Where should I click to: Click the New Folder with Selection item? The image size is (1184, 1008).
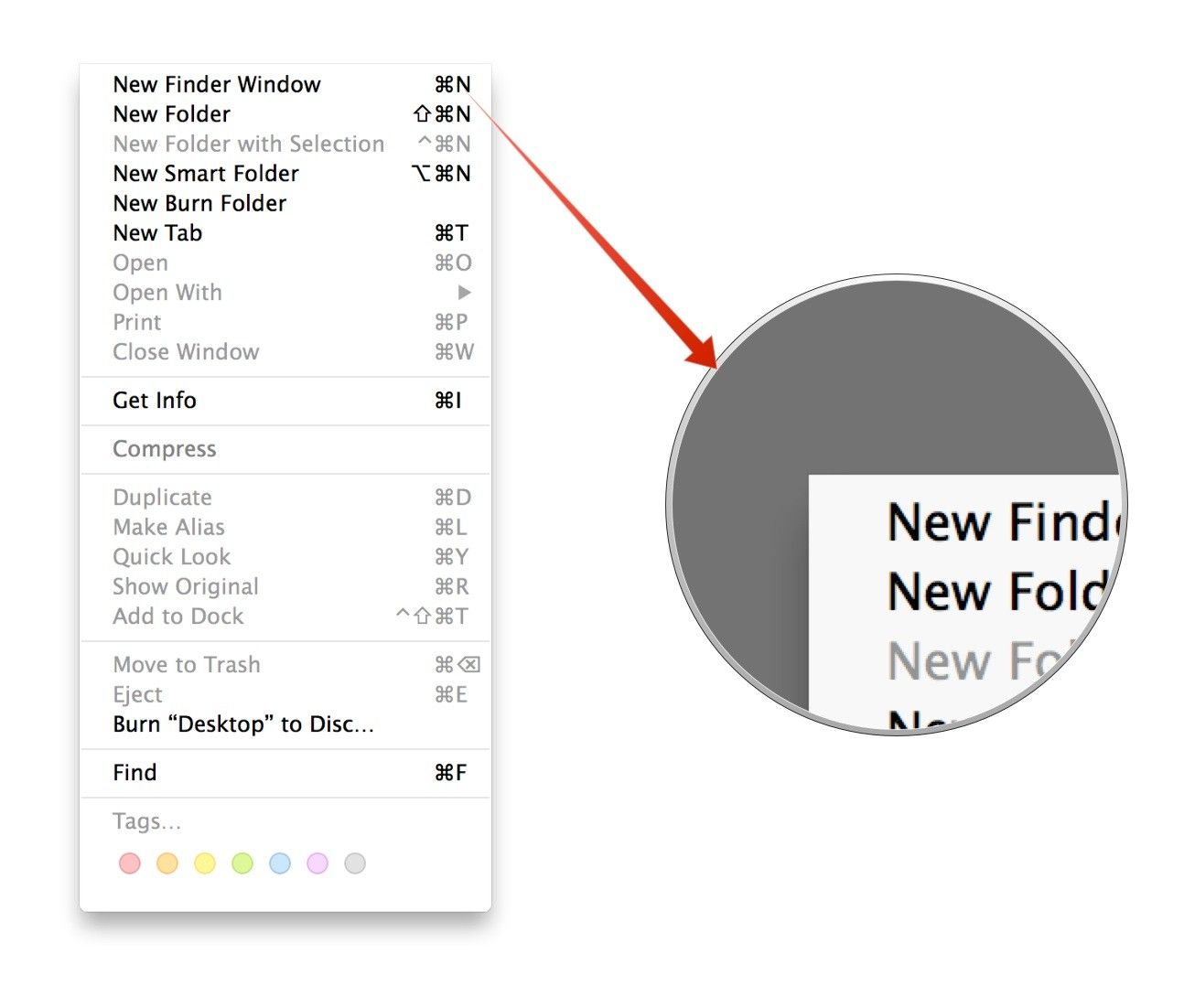coord(249,145)
